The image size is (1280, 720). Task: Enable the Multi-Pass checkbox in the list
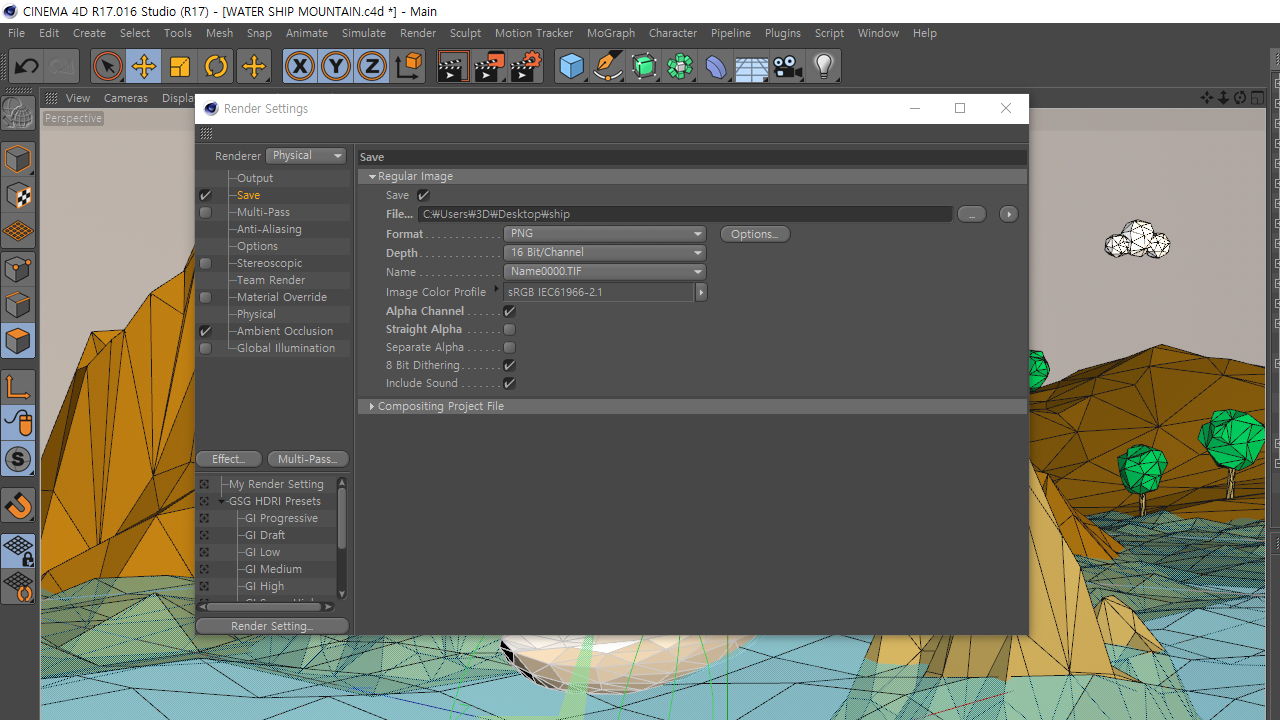pyautogui.click(x=205, y=212)
